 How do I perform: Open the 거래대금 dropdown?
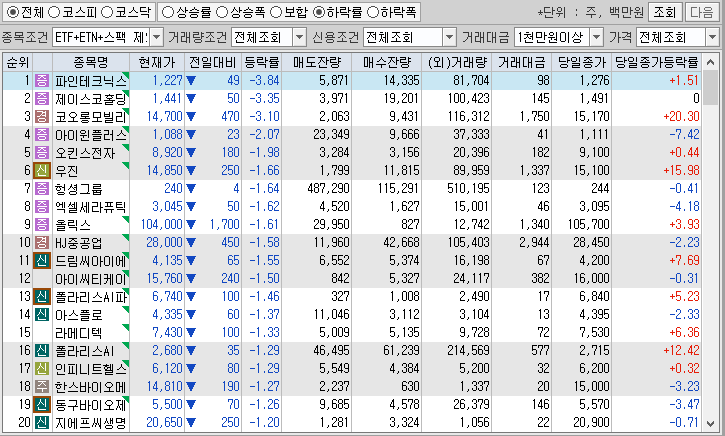tap(597, 37)
